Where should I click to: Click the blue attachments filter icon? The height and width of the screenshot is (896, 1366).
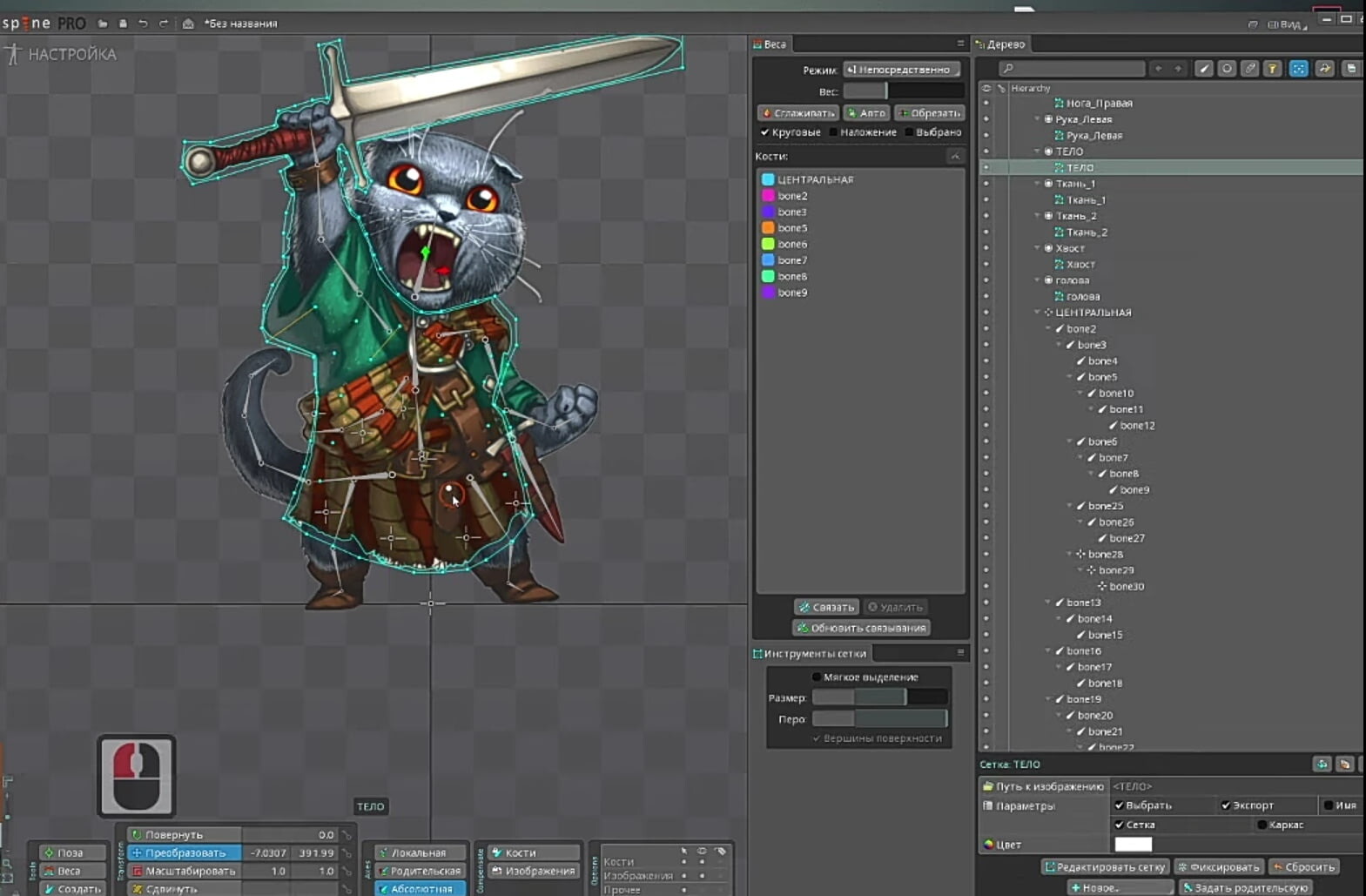pyautogui.click(x=1298, y=69)
